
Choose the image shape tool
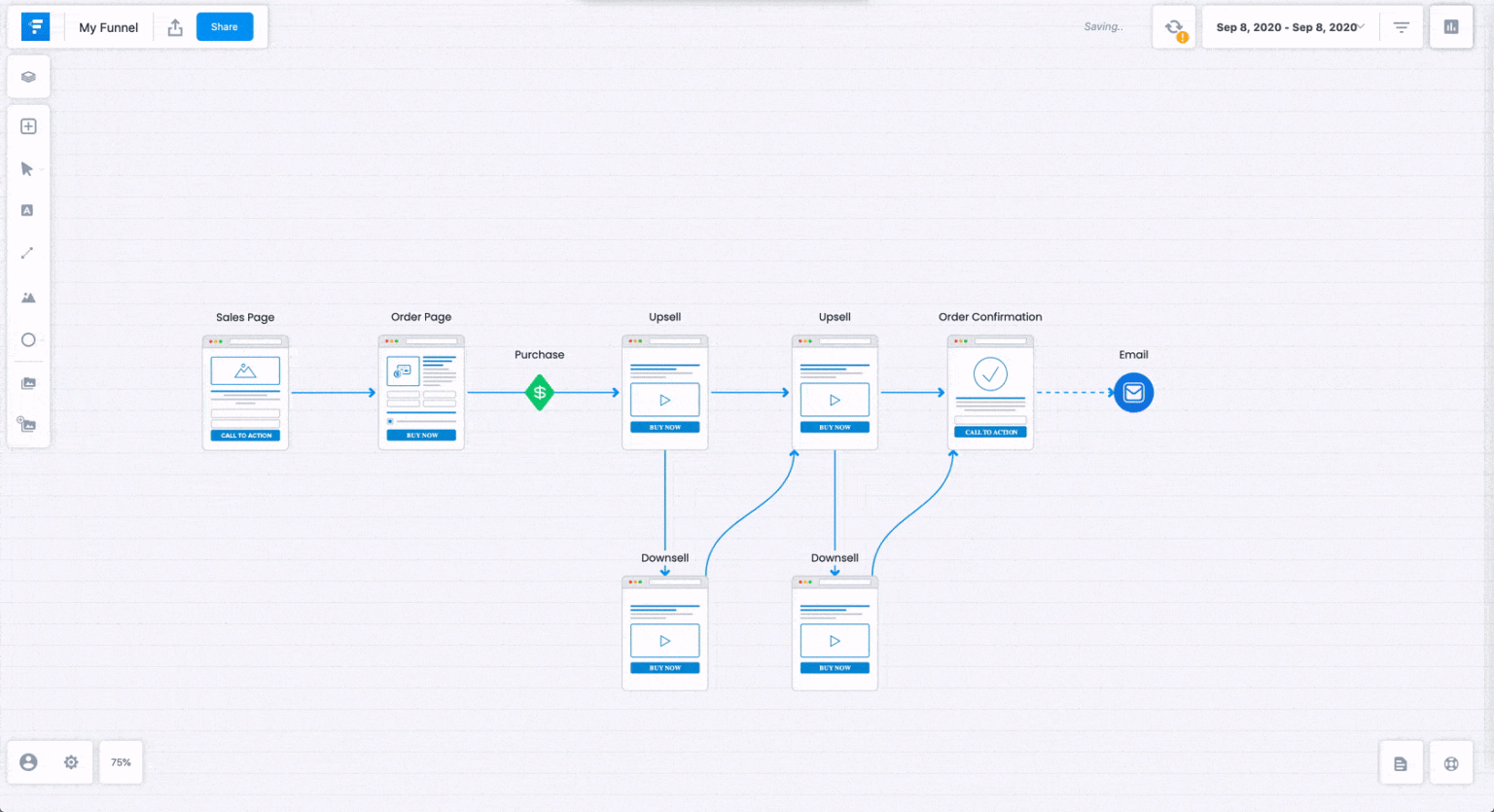click(x=28, y=297)
